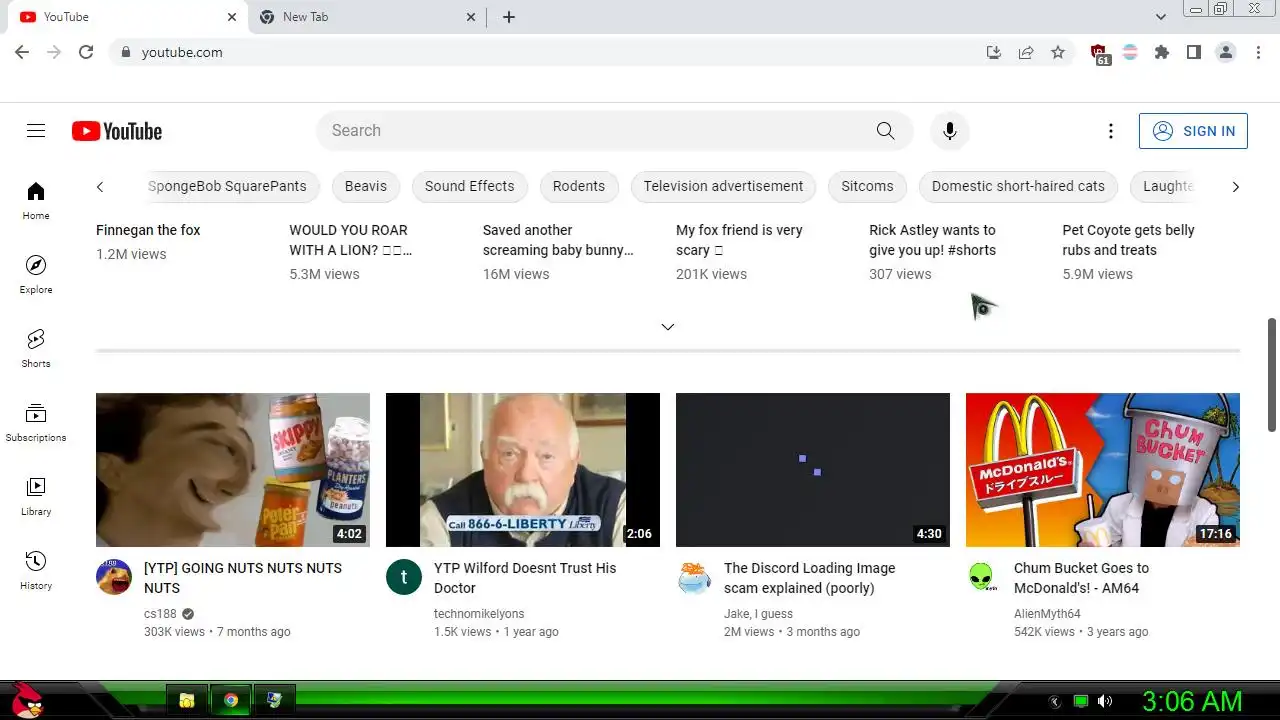Open Shorts in the sidebar

pyautogui.click(x=36, y=348)
